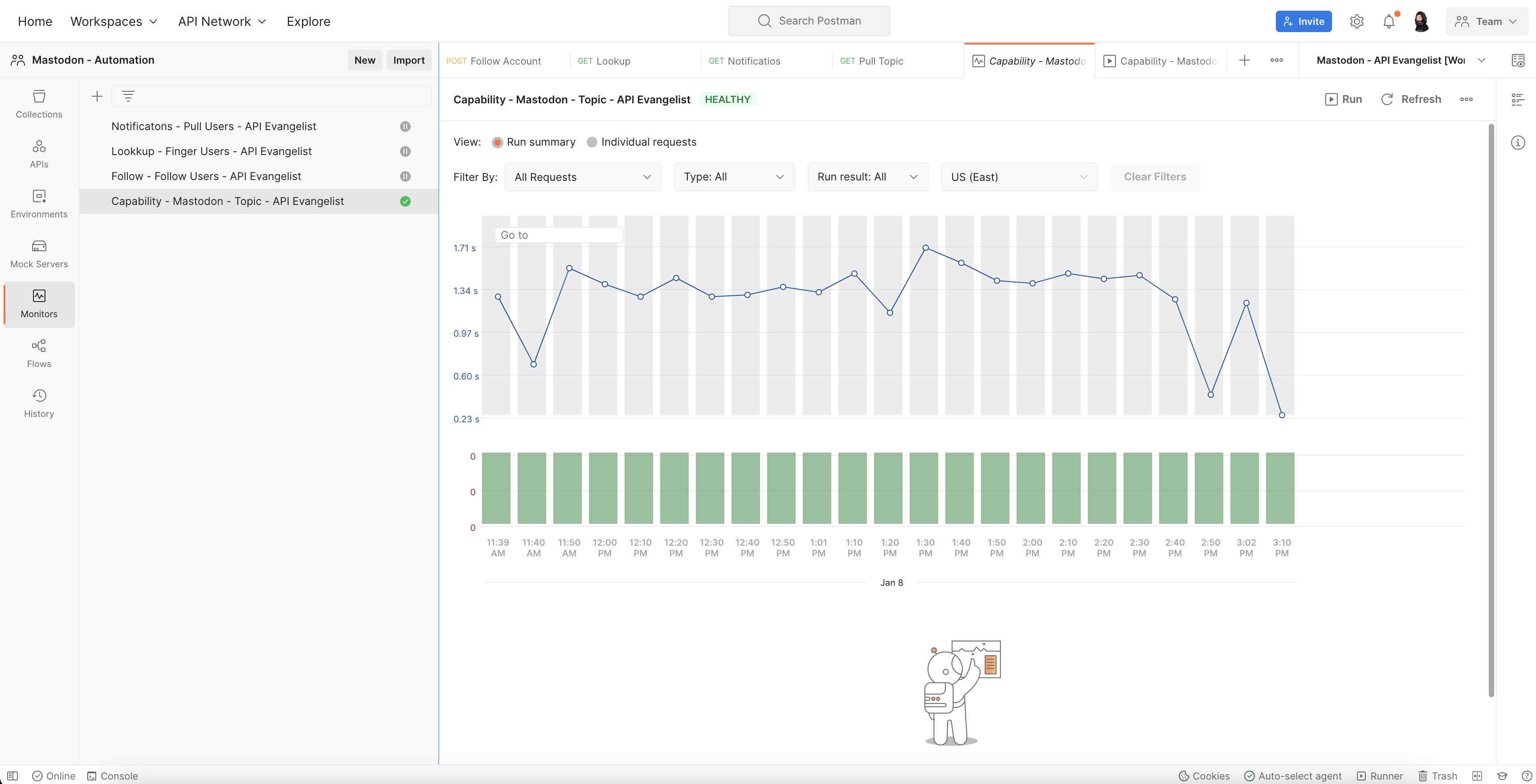Run the monitor now
1536x784 pixels.
[x=1344, y=99]
